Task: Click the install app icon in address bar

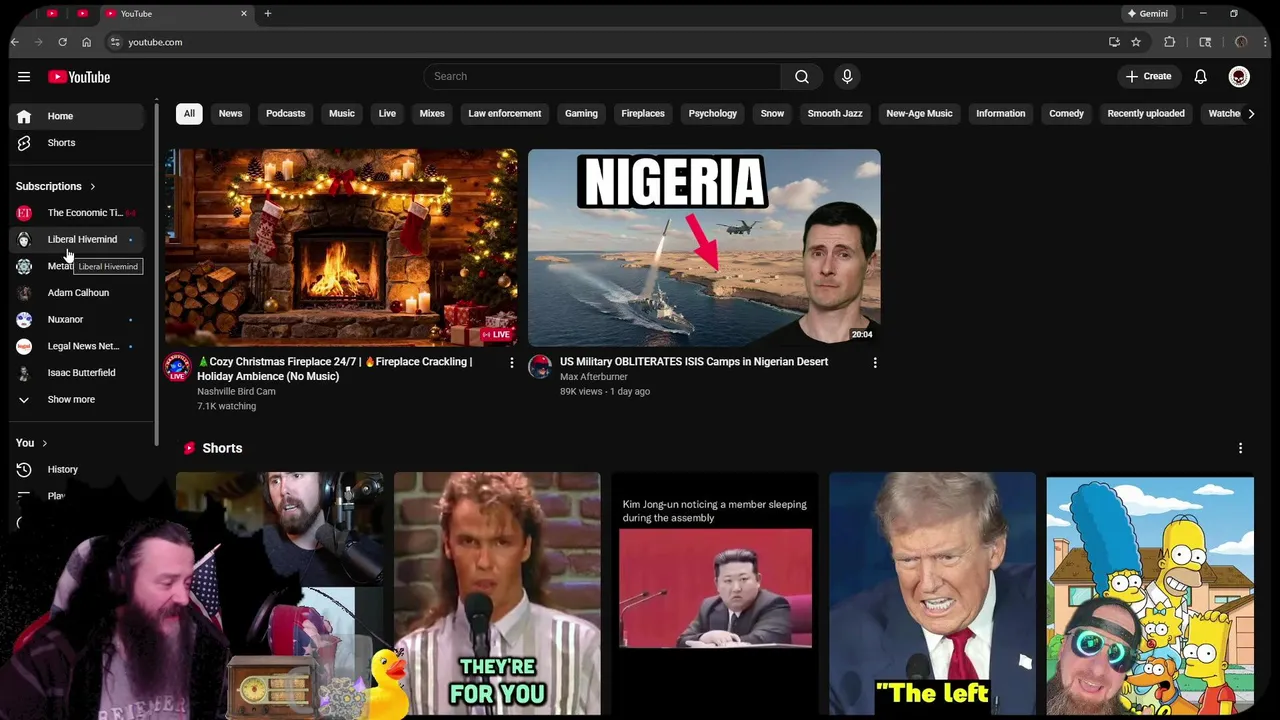Action: coord(1114,42)
